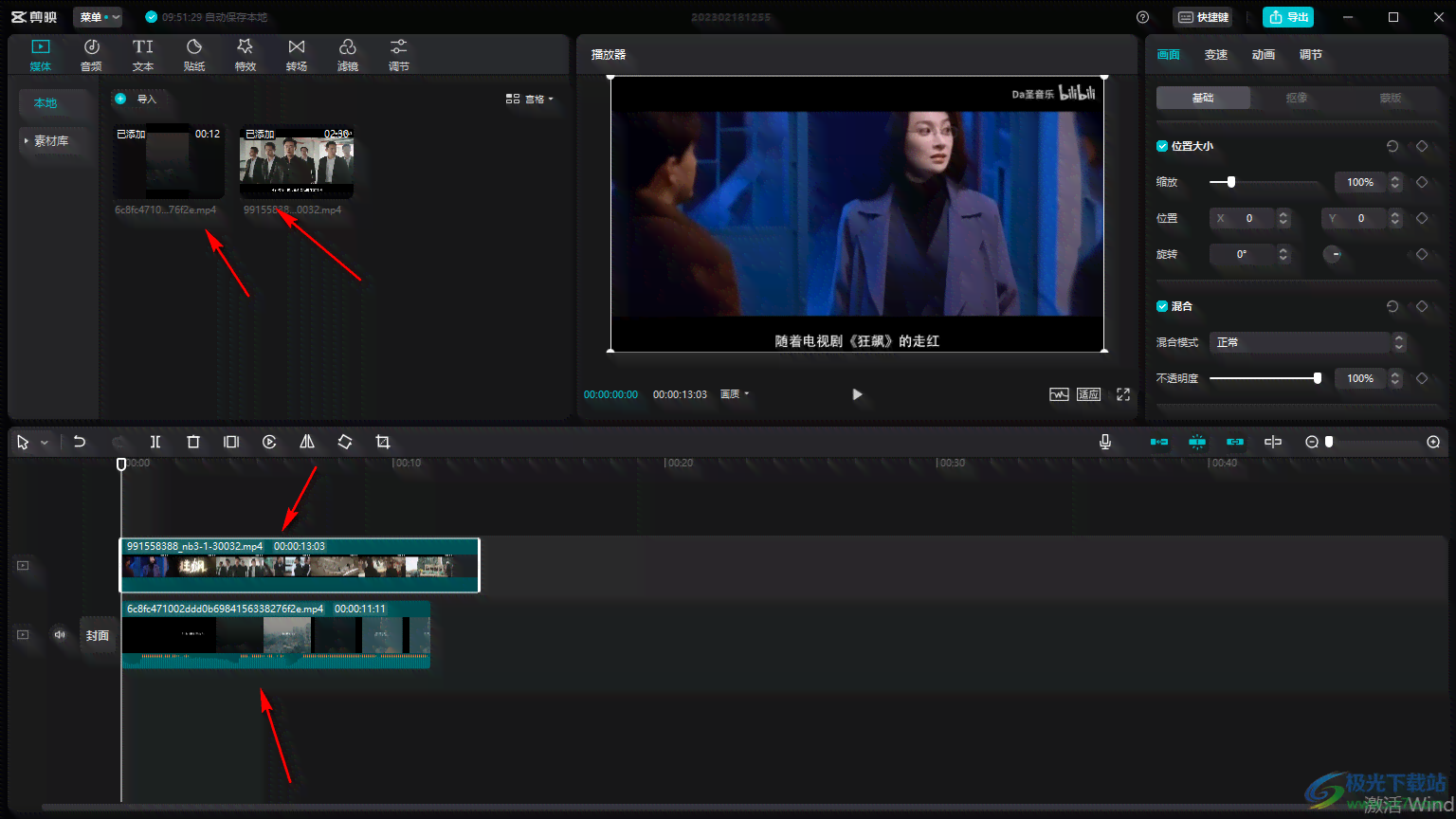Open the 画质 quality dropdown
1456x819 pixels.
(735, 394)
